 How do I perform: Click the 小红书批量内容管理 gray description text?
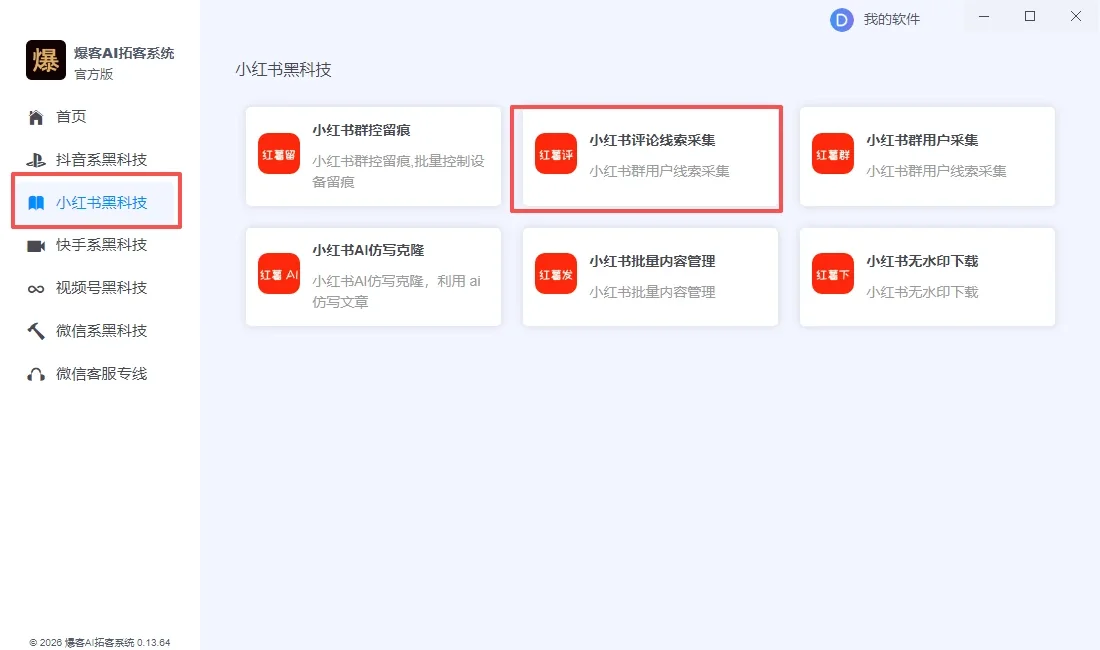pyautogui.click(x=652, y=292)
